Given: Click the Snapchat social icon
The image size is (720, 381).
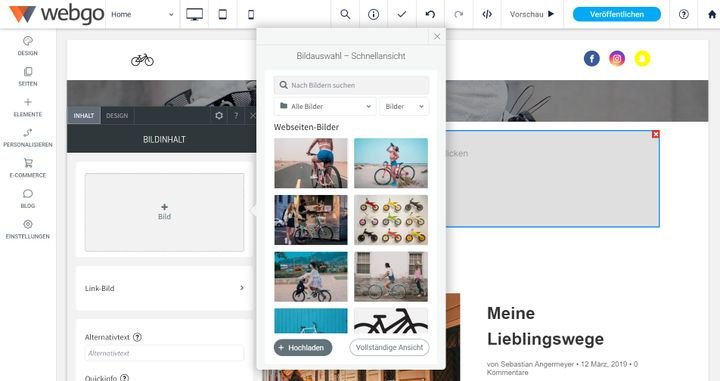Looking at the screenshot, I should (642, 59).
